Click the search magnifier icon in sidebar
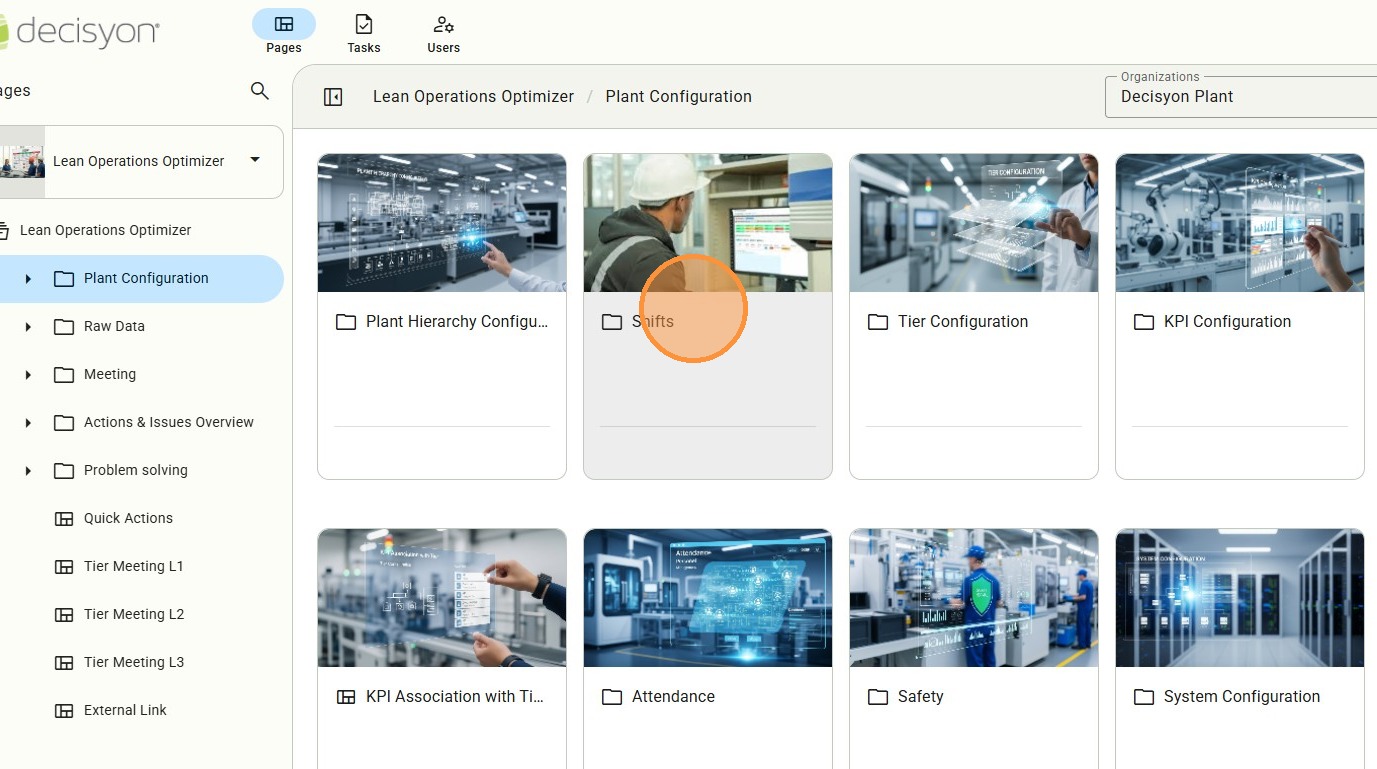This screenshot has height=769, width=1377. click(x=259, y=91)
